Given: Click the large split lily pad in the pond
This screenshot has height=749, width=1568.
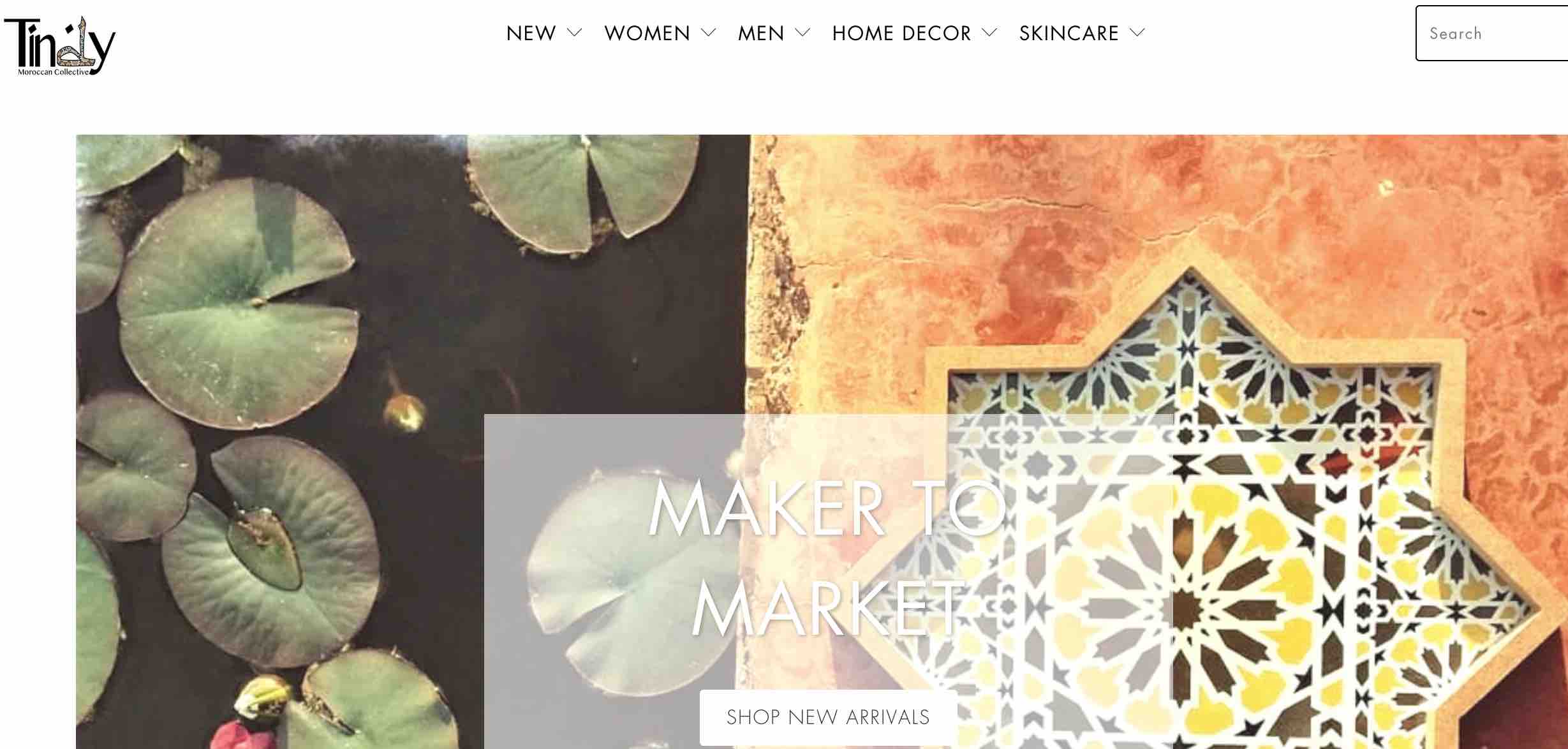Looking at the screenshot, I should pos(237,304).
